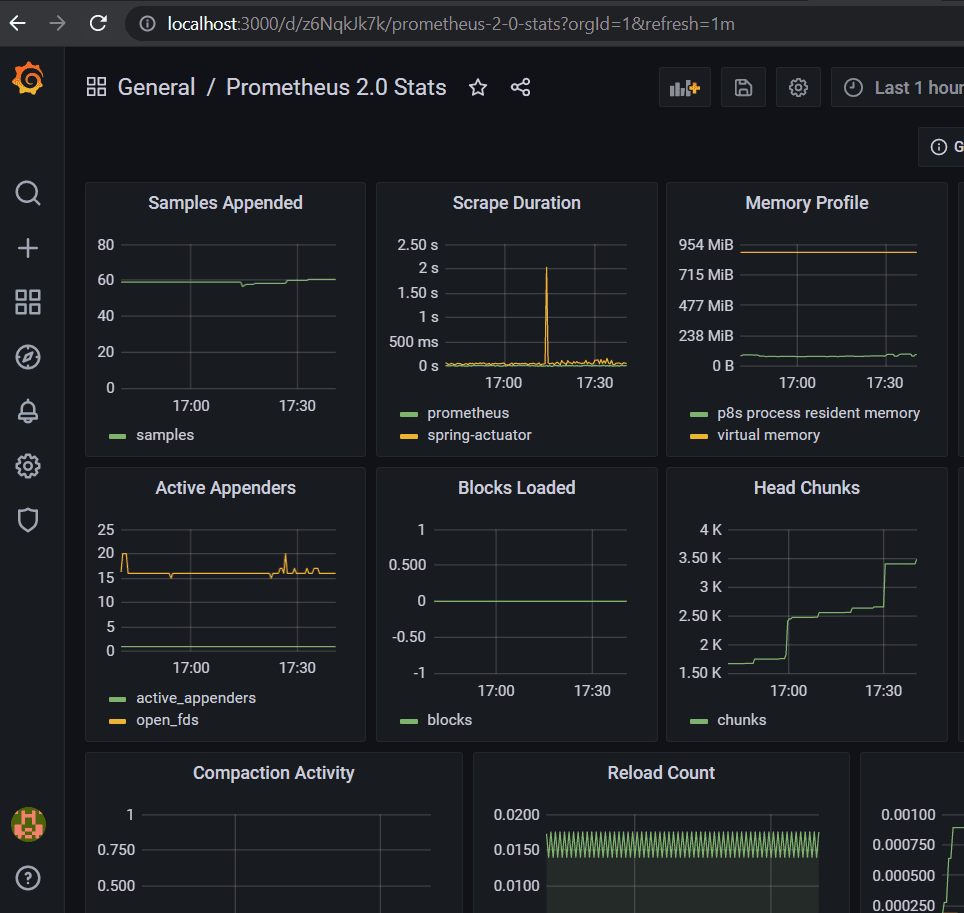
Task: Open the Head Chunks panel title menu
Action: point(807,488)
